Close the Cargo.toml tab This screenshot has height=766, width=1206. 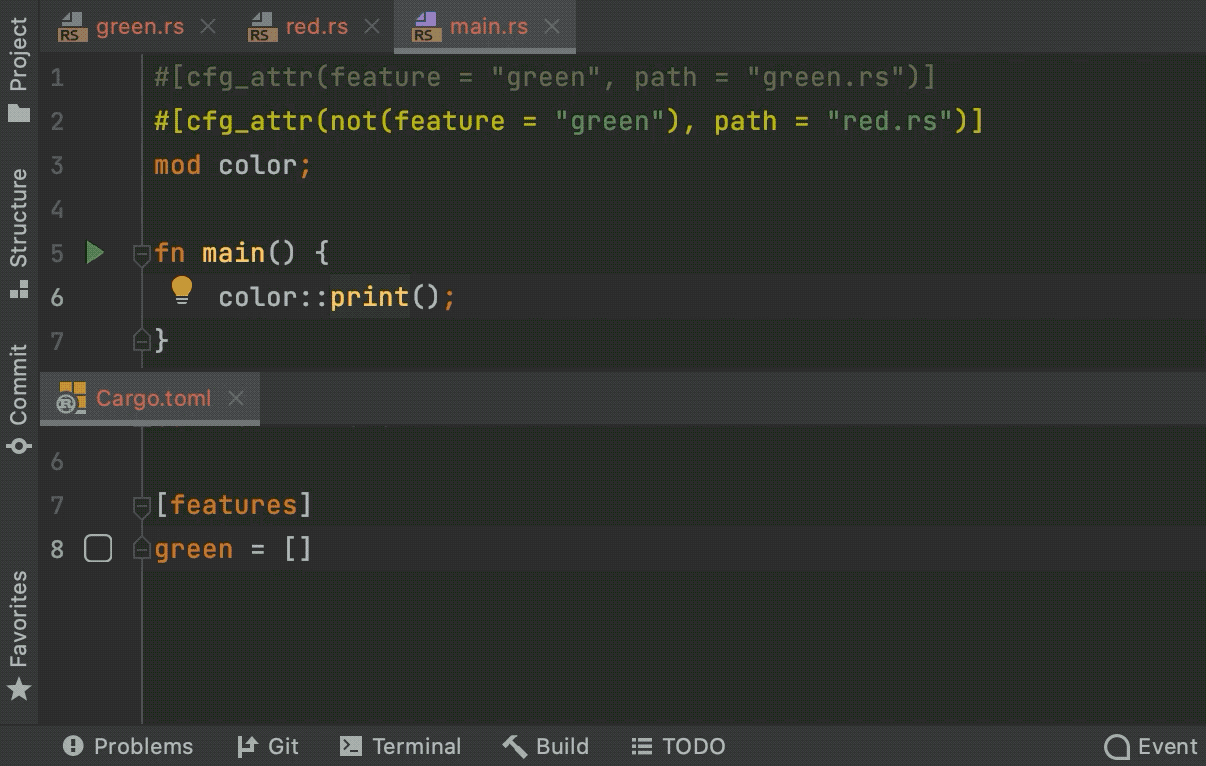tap(236, 398)
